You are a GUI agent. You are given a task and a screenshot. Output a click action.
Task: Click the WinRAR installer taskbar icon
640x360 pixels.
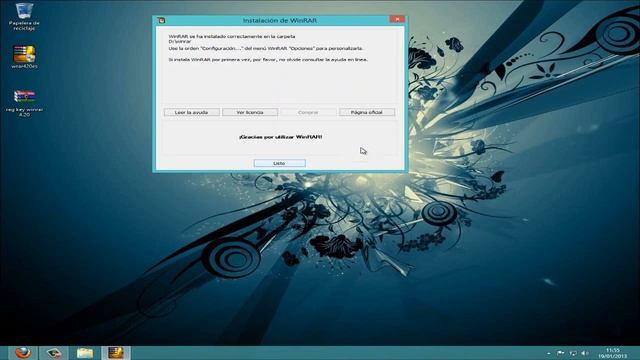point(116,353)
